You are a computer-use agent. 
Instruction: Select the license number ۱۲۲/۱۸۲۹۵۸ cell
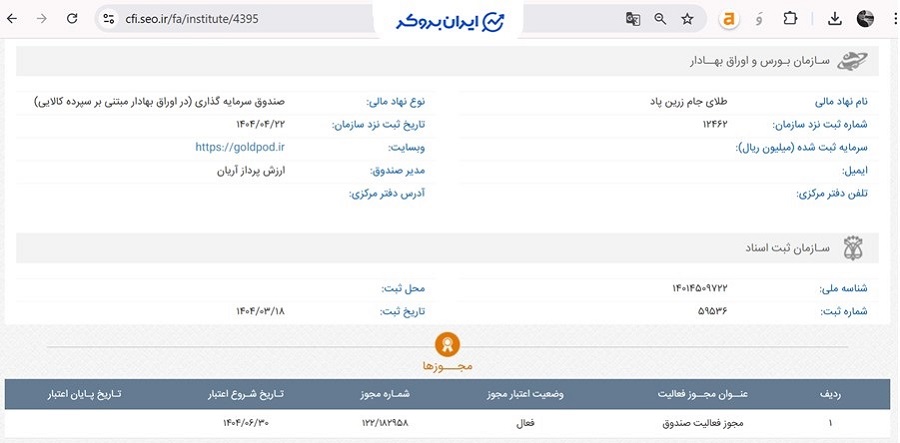coord(385,423)
